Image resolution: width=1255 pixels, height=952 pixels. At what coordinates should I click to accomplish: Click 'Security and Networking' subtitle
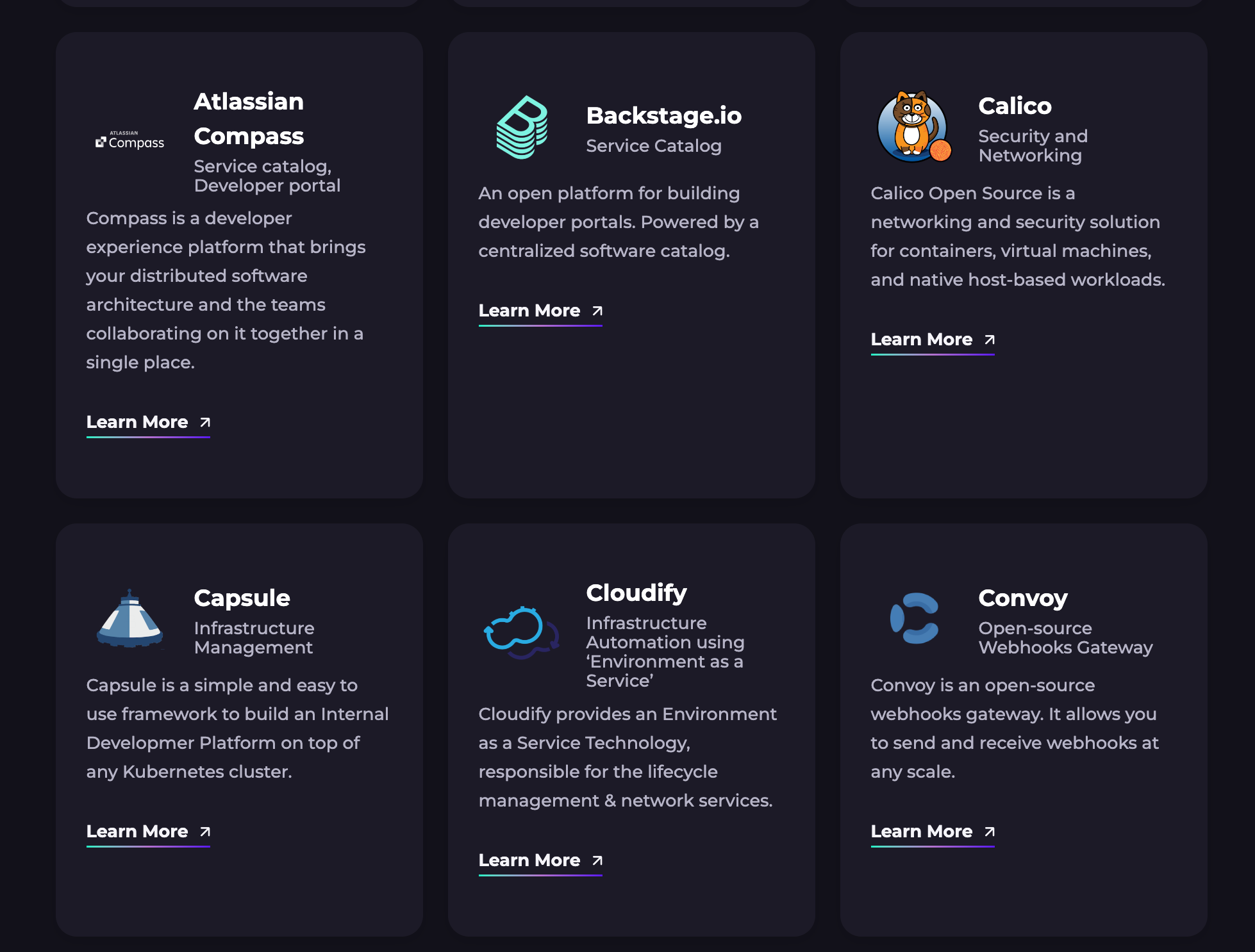click(1033, 145)
